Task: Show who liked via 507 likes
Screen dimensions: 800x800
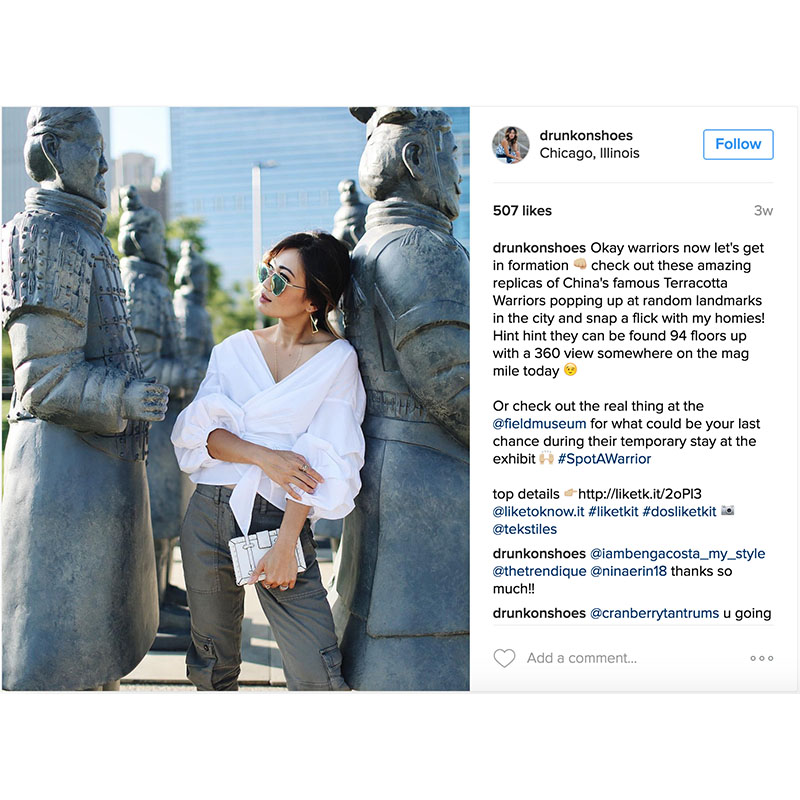Action: click(x=522, y=211)
